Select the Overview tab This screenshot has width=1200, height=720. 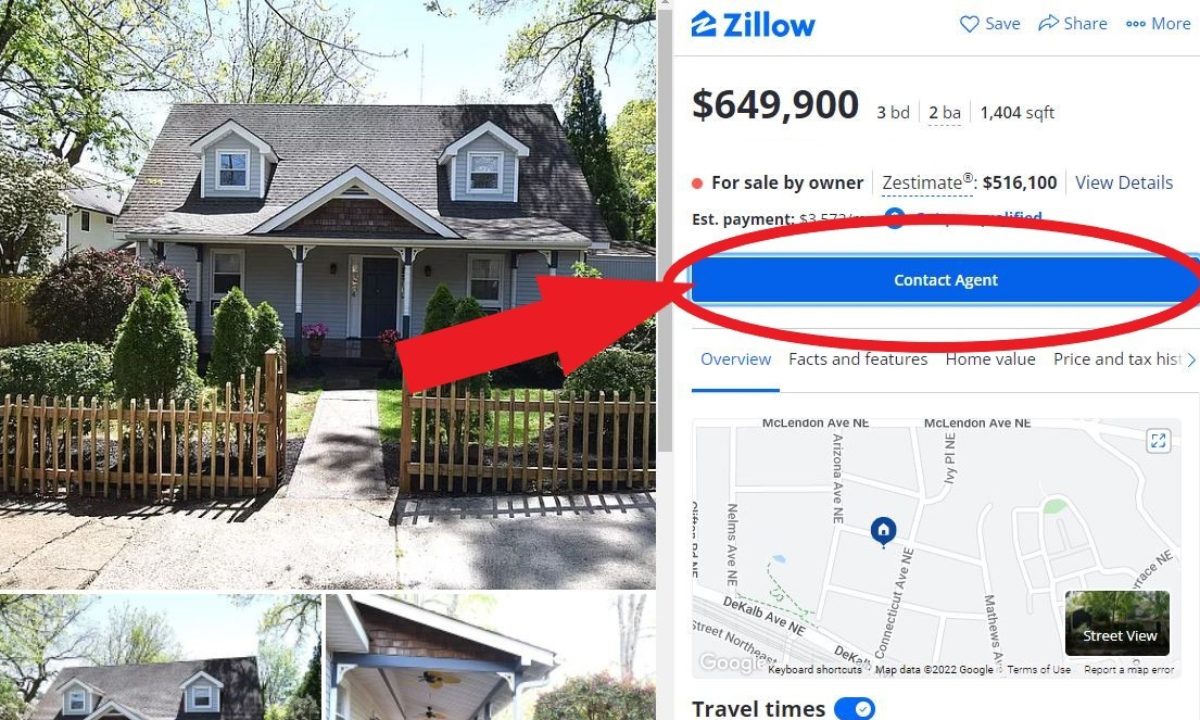(x=736, y=359)
